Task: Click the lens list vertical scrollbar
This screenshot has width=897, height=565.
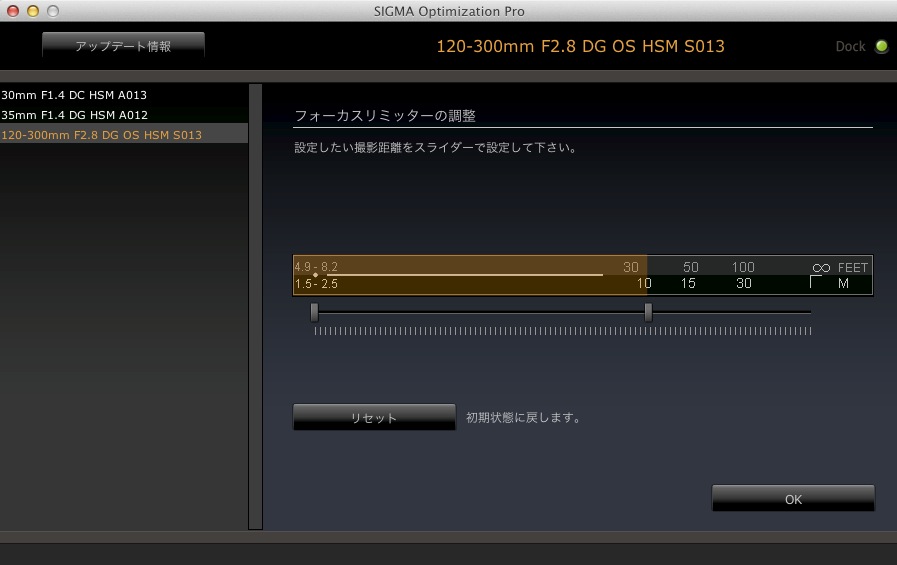Action: point(255,307)
